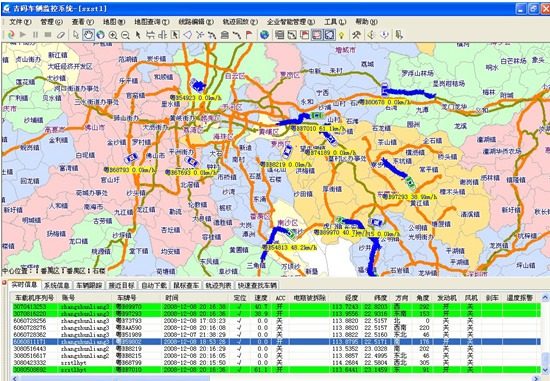
Task: Click the hammer and wrench tools icon
Action: click(x=356, y=35)
